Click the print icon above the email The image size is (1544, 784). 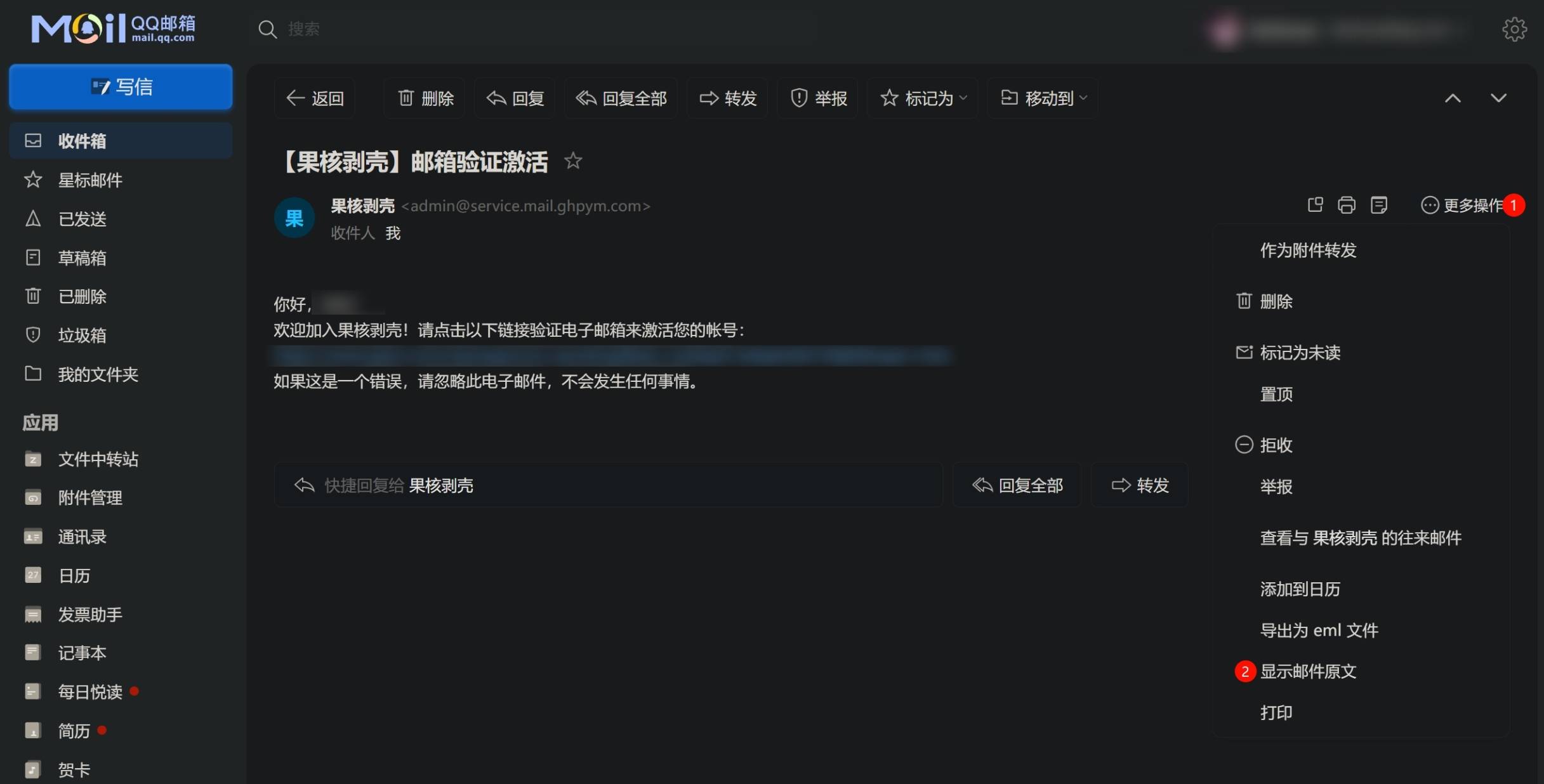[1347, 205]
